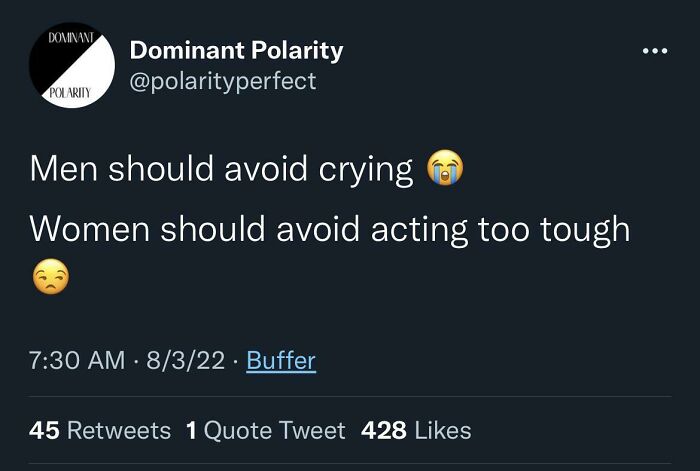Open the @polarityperfect handle
The width and height of the screenshot is (700, 471).
[223, 82]
